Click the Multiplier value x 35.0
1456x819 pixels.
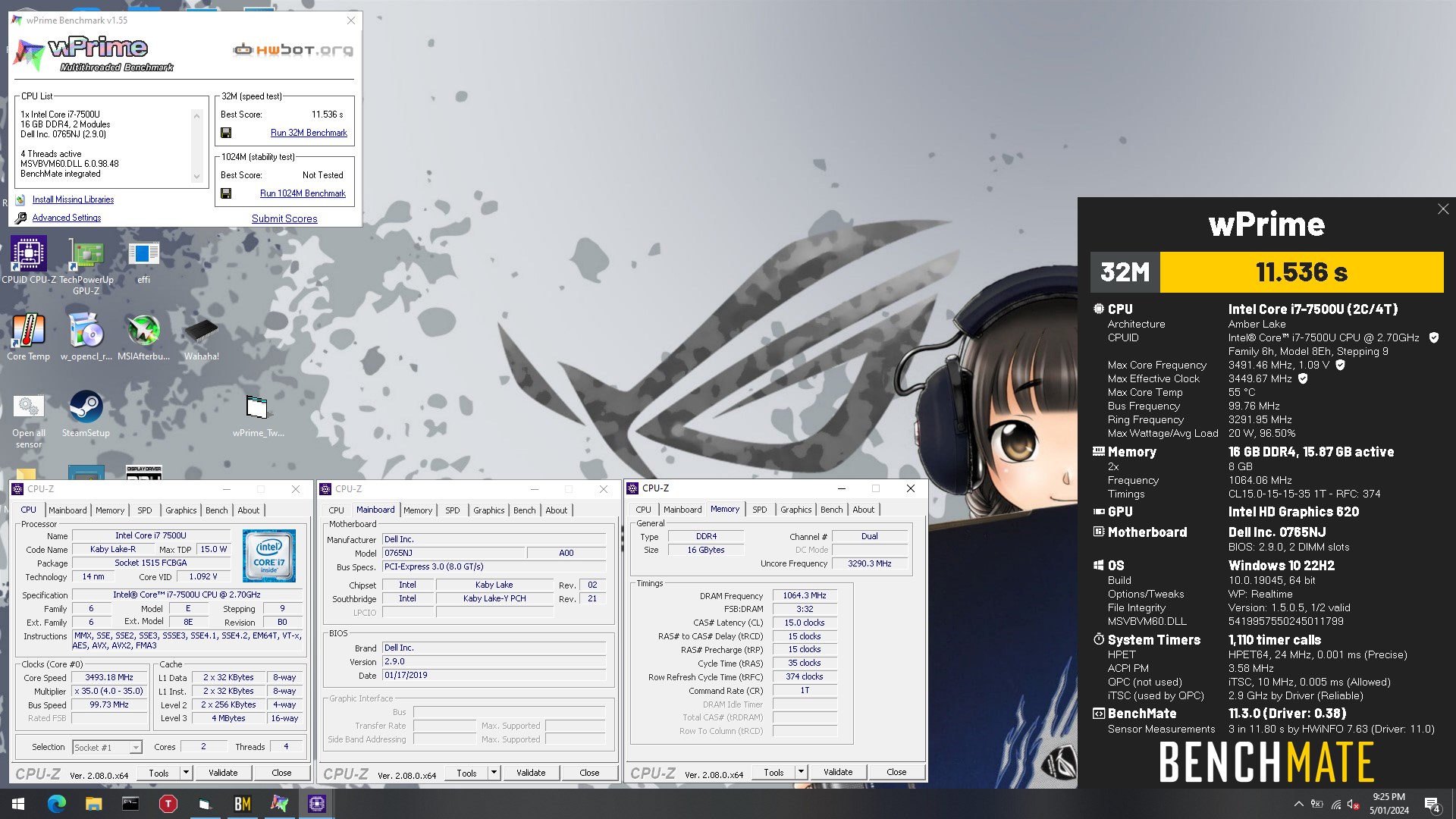coord(109,692)
